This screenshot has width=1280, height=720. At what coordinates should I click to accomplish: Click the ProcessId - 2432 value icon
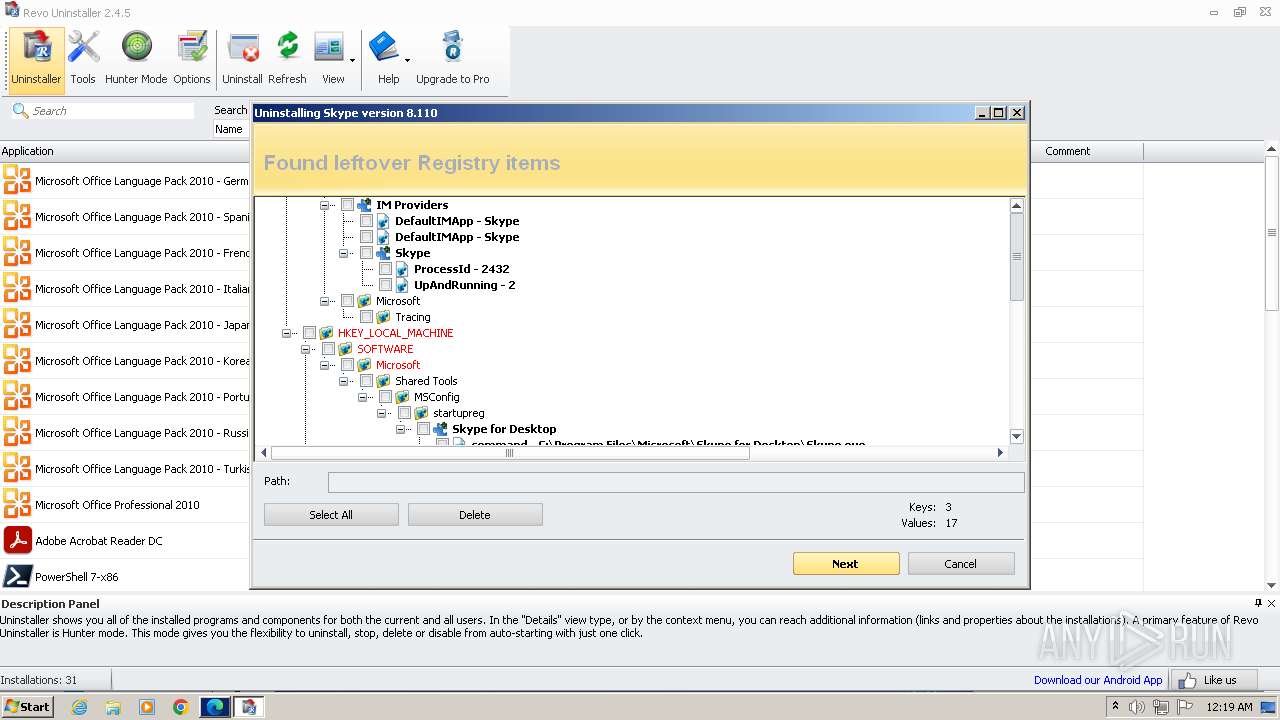pos(402,269)
